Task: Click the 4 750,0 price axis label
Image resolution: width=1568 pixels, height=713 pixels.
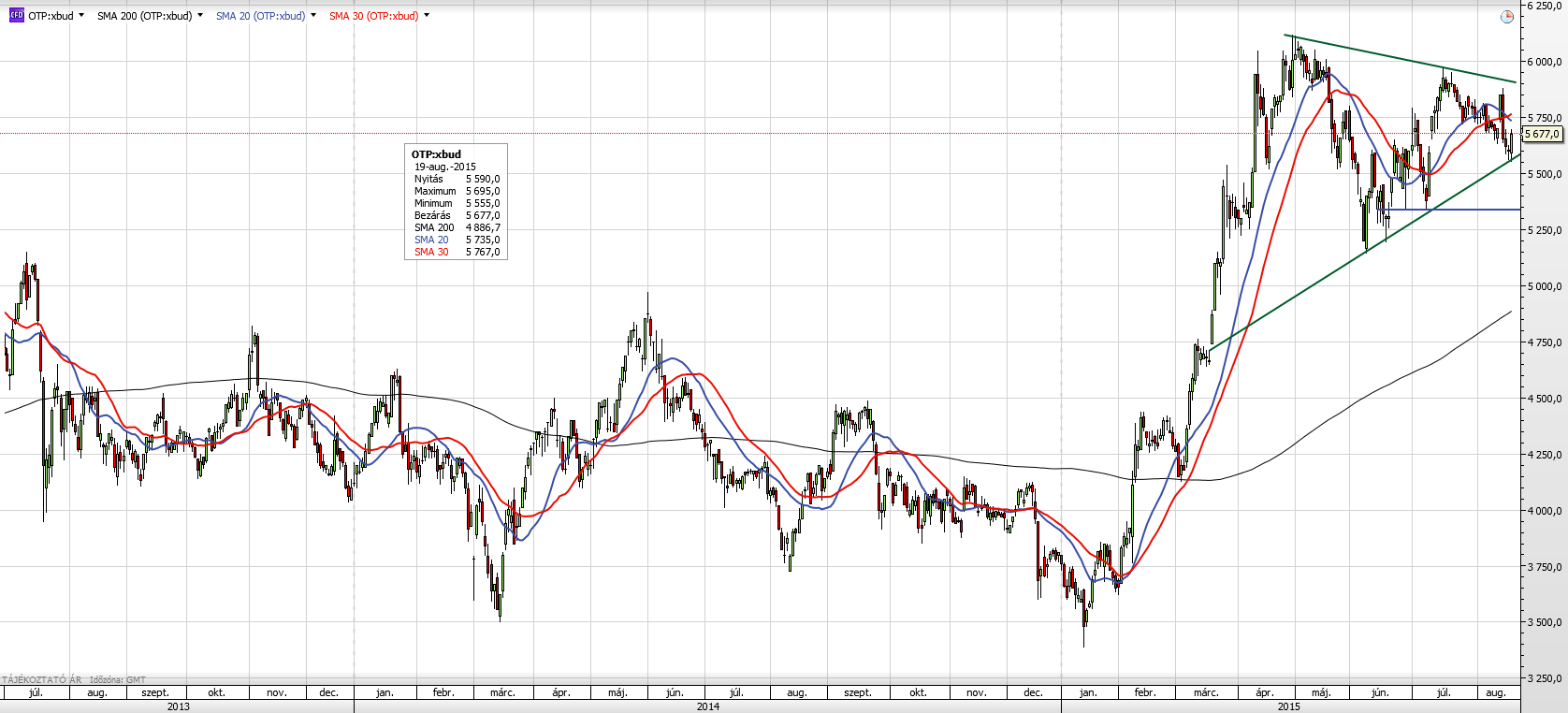Action: point(1545,342)
